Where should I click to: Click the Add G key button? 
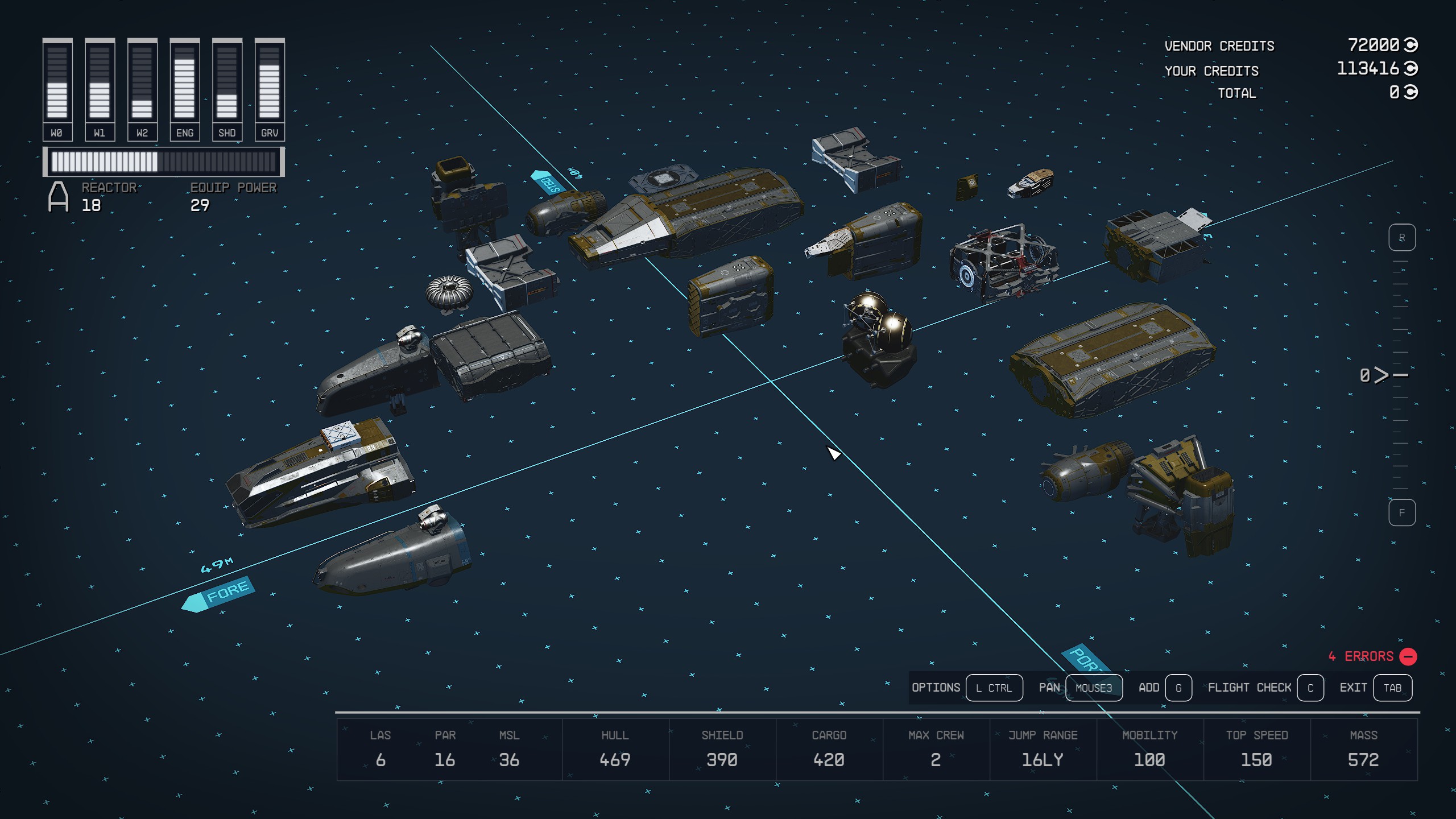[x=1178, y=688]
